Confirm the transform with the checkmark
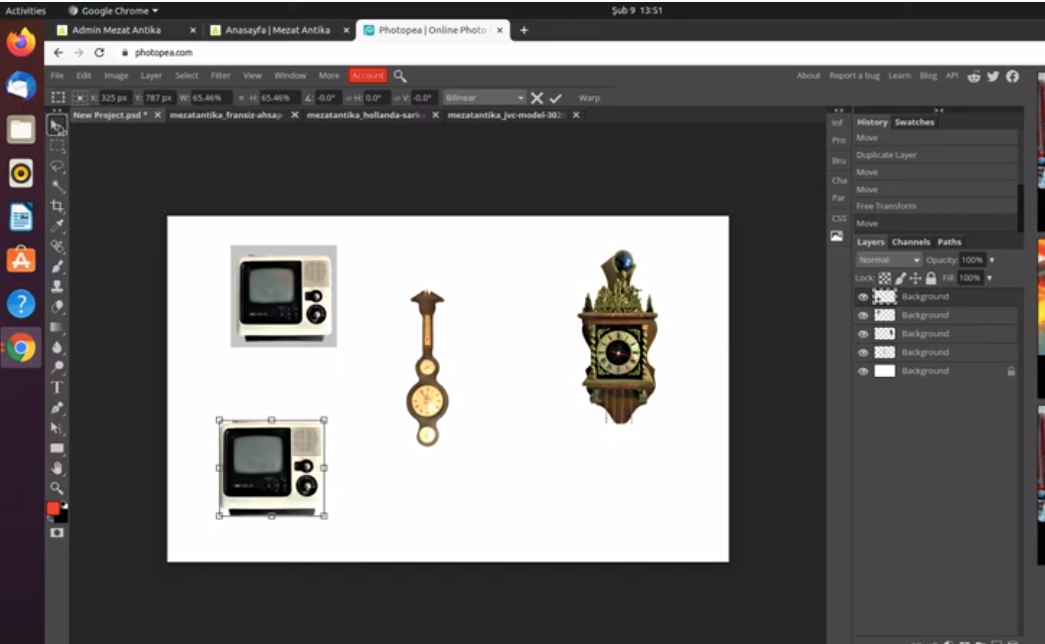This screenshot has width=1045, height=644. (x=556, y=98)
